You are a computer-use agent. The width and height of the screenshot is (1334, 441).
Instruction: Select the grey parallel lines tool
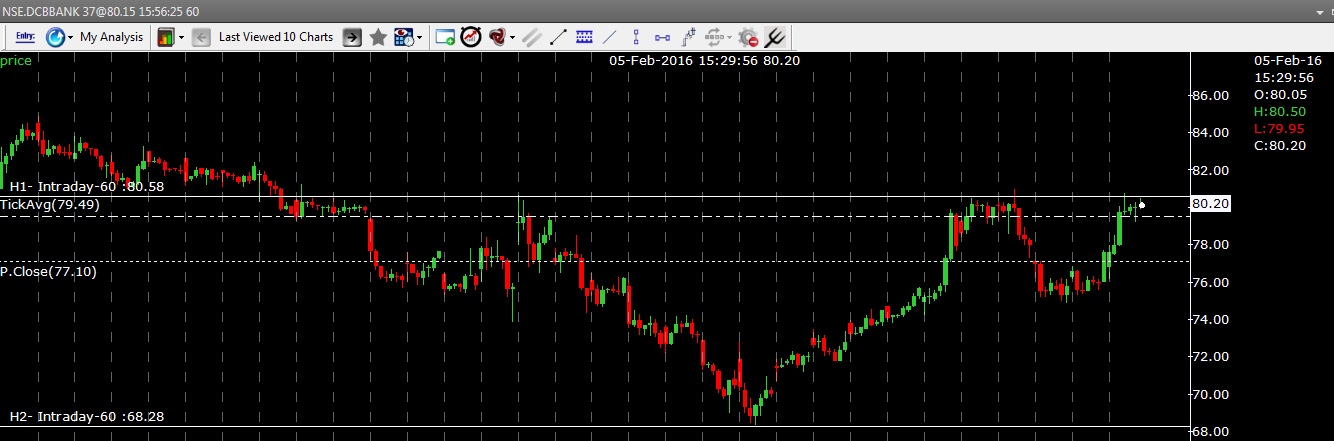click(532, 37)
